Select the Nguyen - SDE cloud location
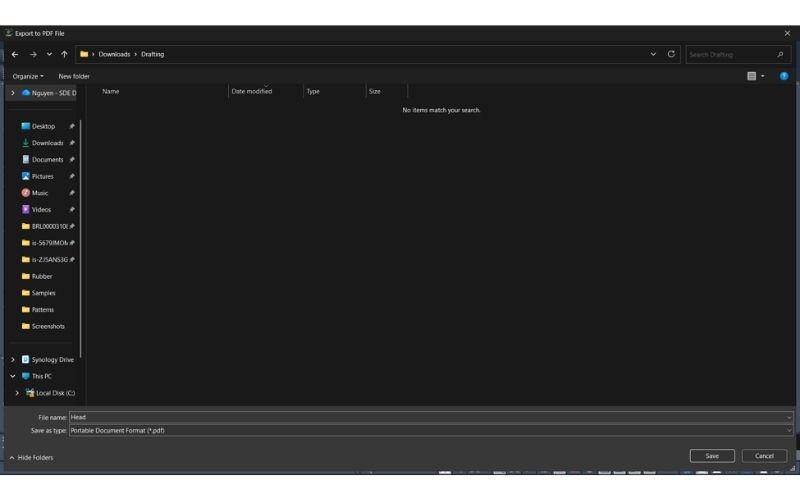Viewport: 800px width, 500px height. click(49, 93)
